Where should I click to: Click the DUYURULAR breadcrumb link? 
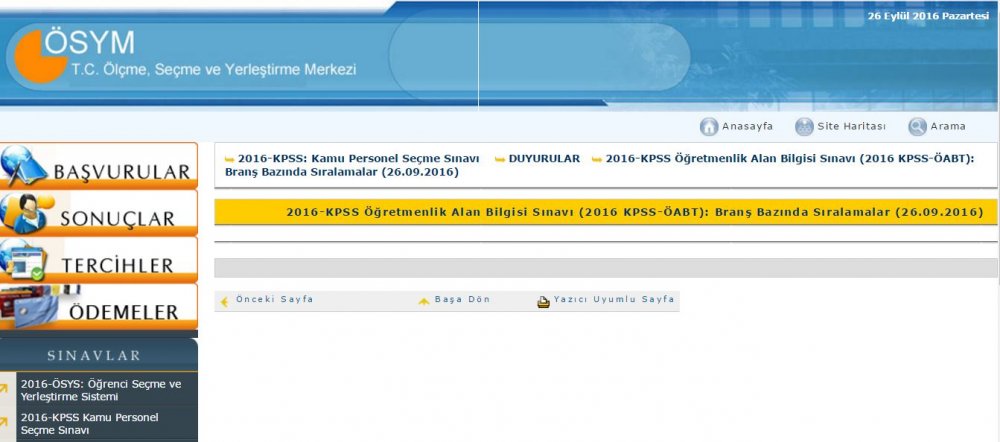[x=544, y=159]
